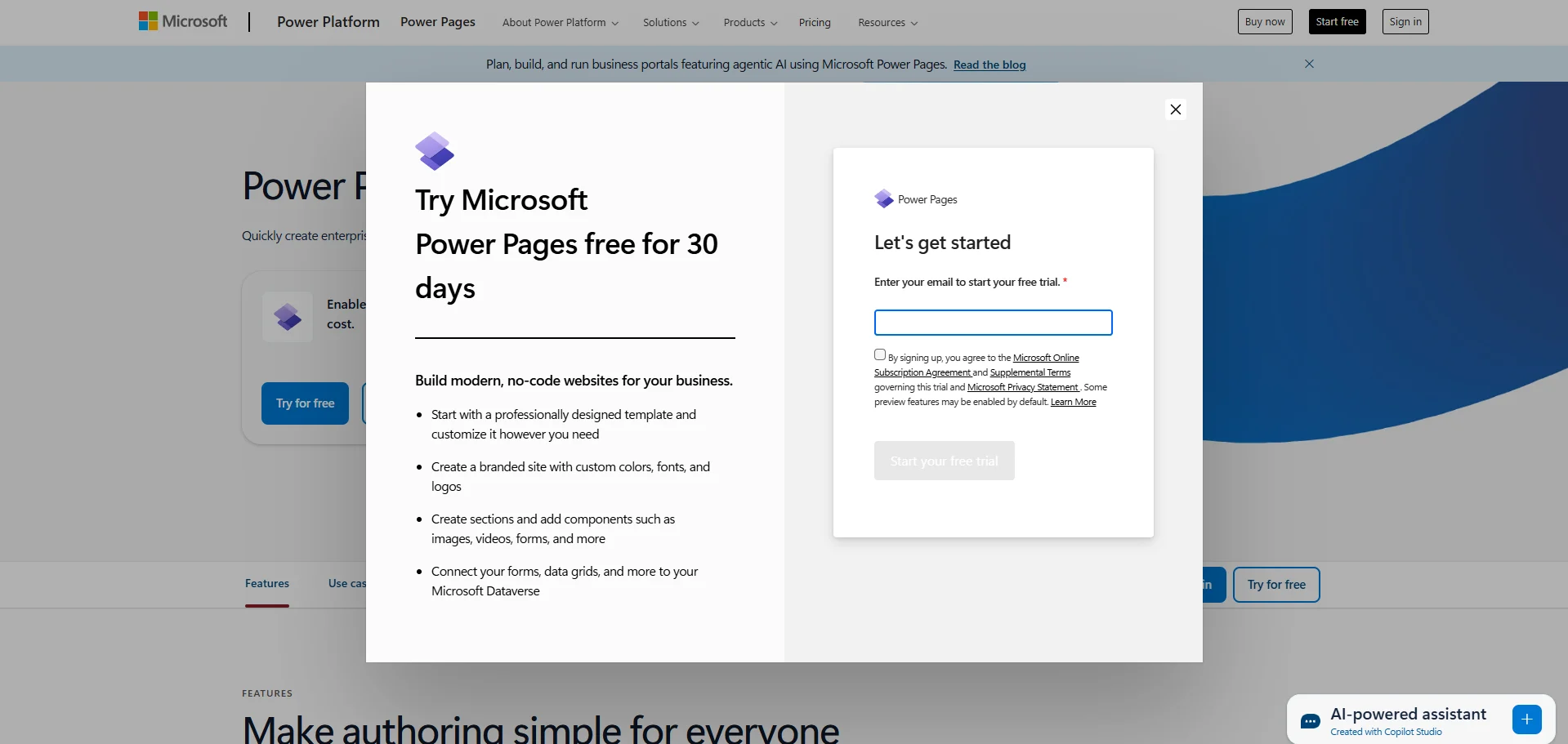
Task: Open Read the blog link
Action: coord(989,65)
